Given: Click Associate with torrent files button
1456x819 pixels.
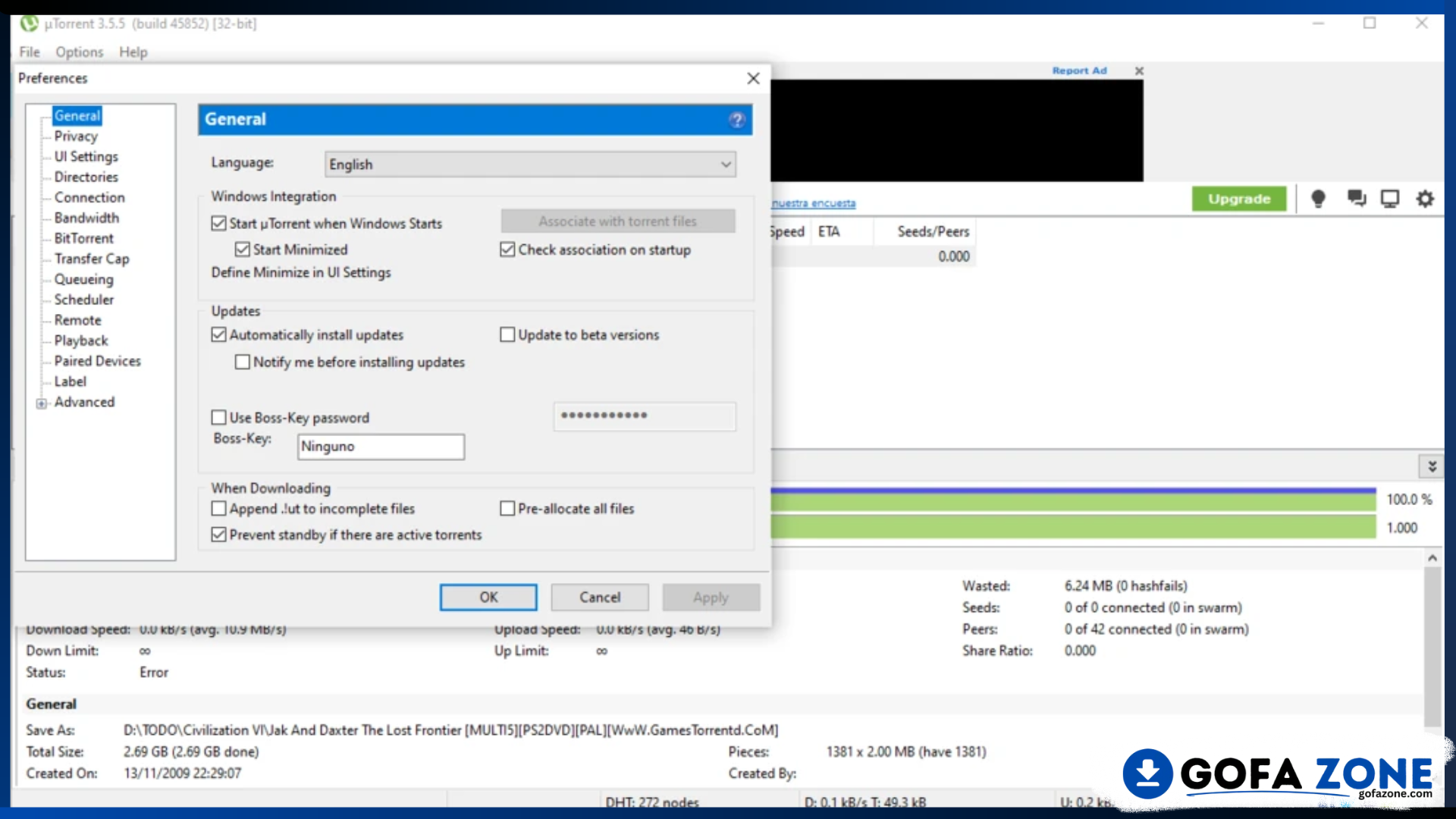Looking at the screenshot, I should pyautogui.click(x=617, y=221).
